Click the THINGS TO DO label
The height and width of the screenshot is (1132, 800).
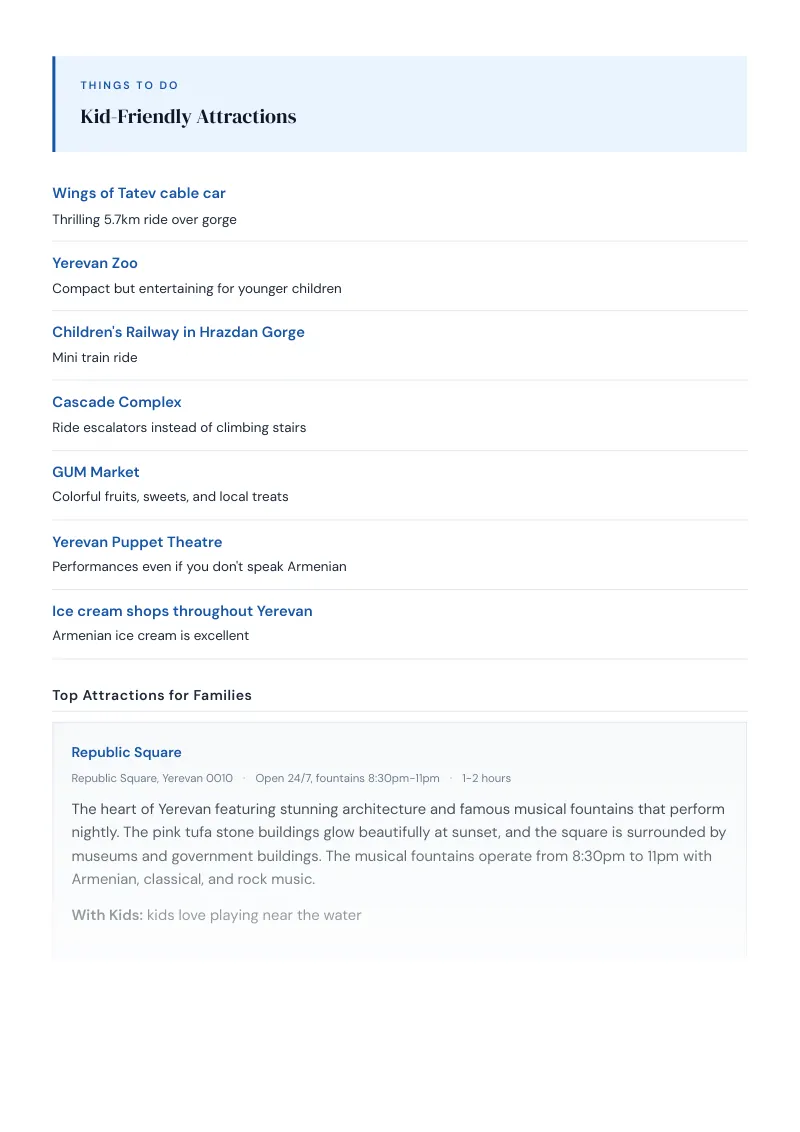coord(129,85)
